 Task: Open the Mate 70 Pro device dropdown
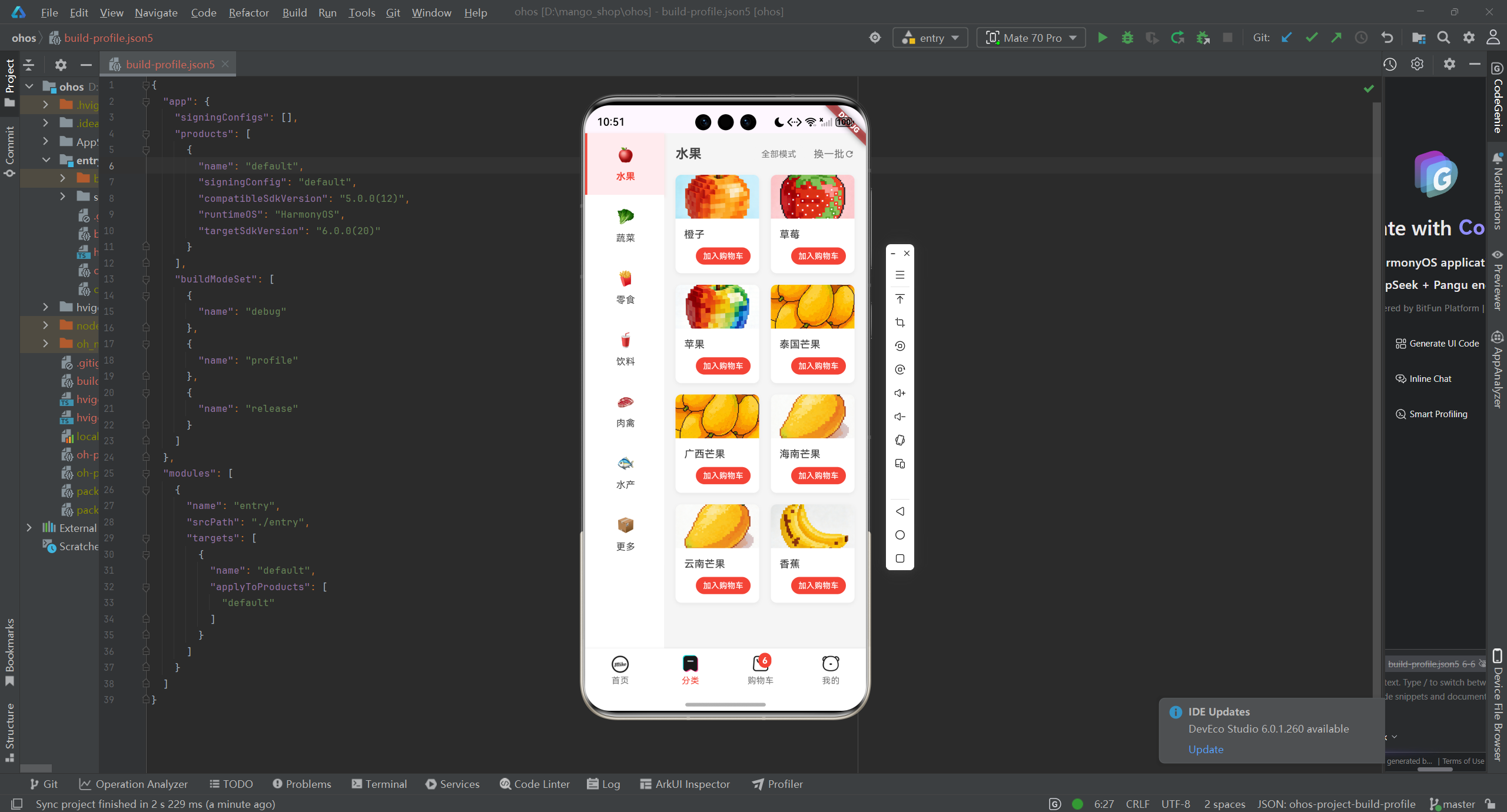[x=1031, y=38]
